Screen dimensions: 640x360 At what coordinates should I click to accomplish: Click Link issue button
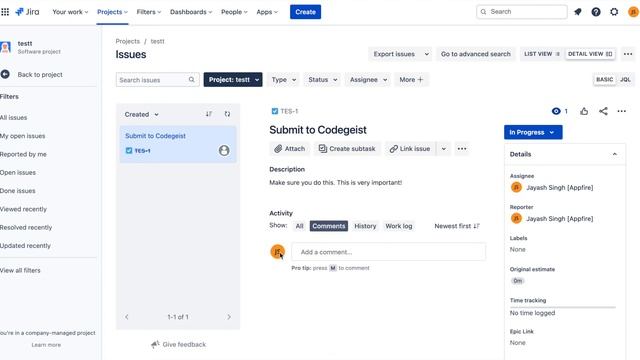click(409, 149)
